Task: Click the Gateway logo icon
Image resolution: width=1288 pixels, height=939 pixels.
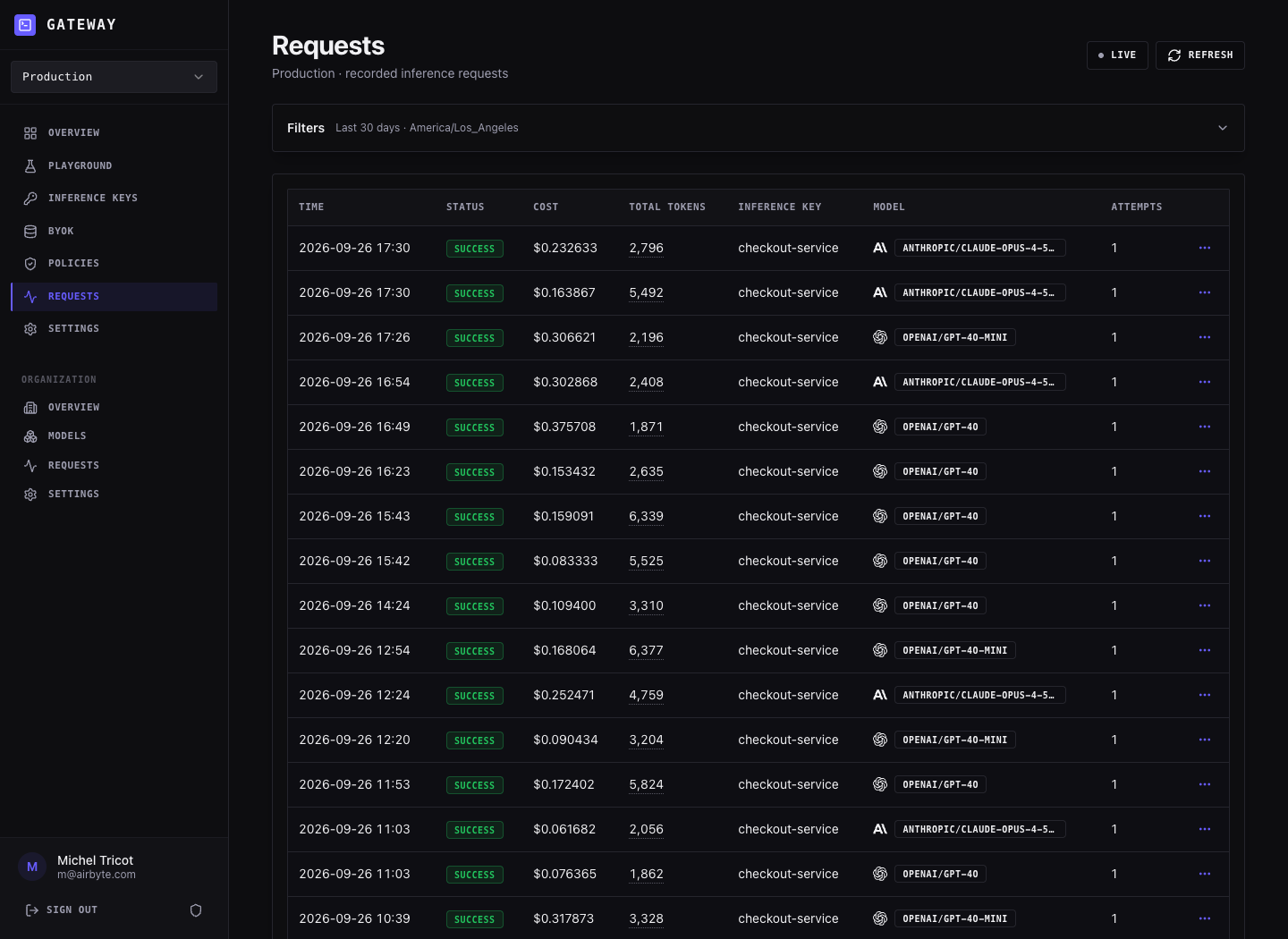Action: coord(25,25)
